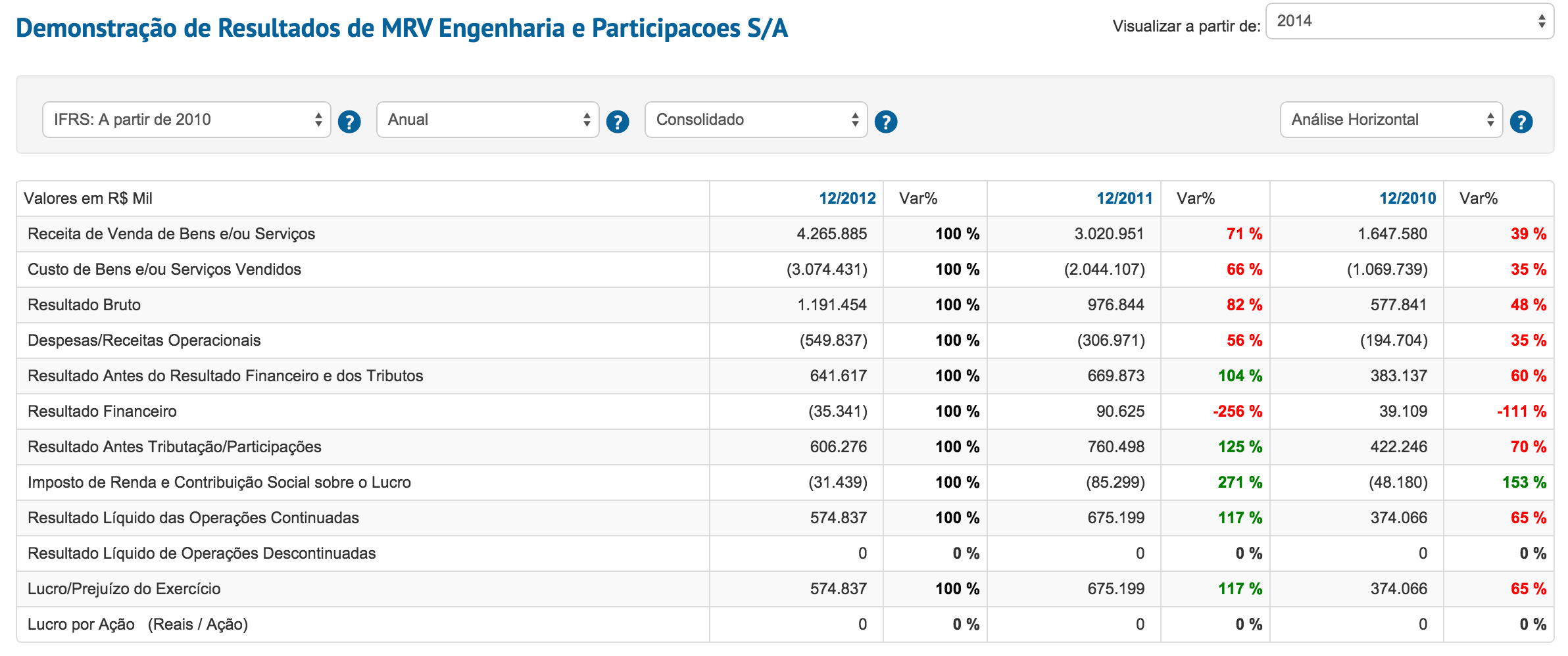Click value (1.069.739) in 12/2010 column
1568x656 pixels.
pyautogui.click(x=1387, y=269)
